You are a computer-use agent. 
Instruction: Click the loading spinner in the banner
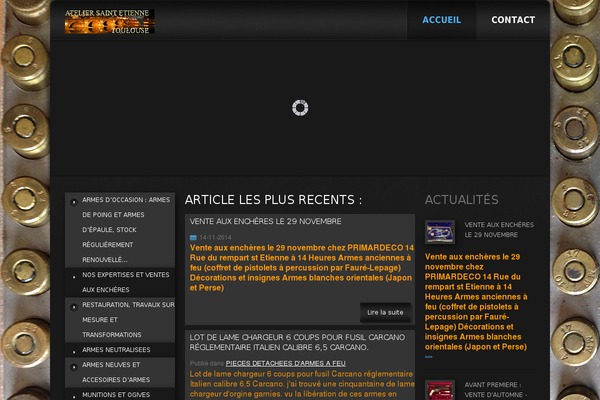pyautogui.click(x=300, y=108)
